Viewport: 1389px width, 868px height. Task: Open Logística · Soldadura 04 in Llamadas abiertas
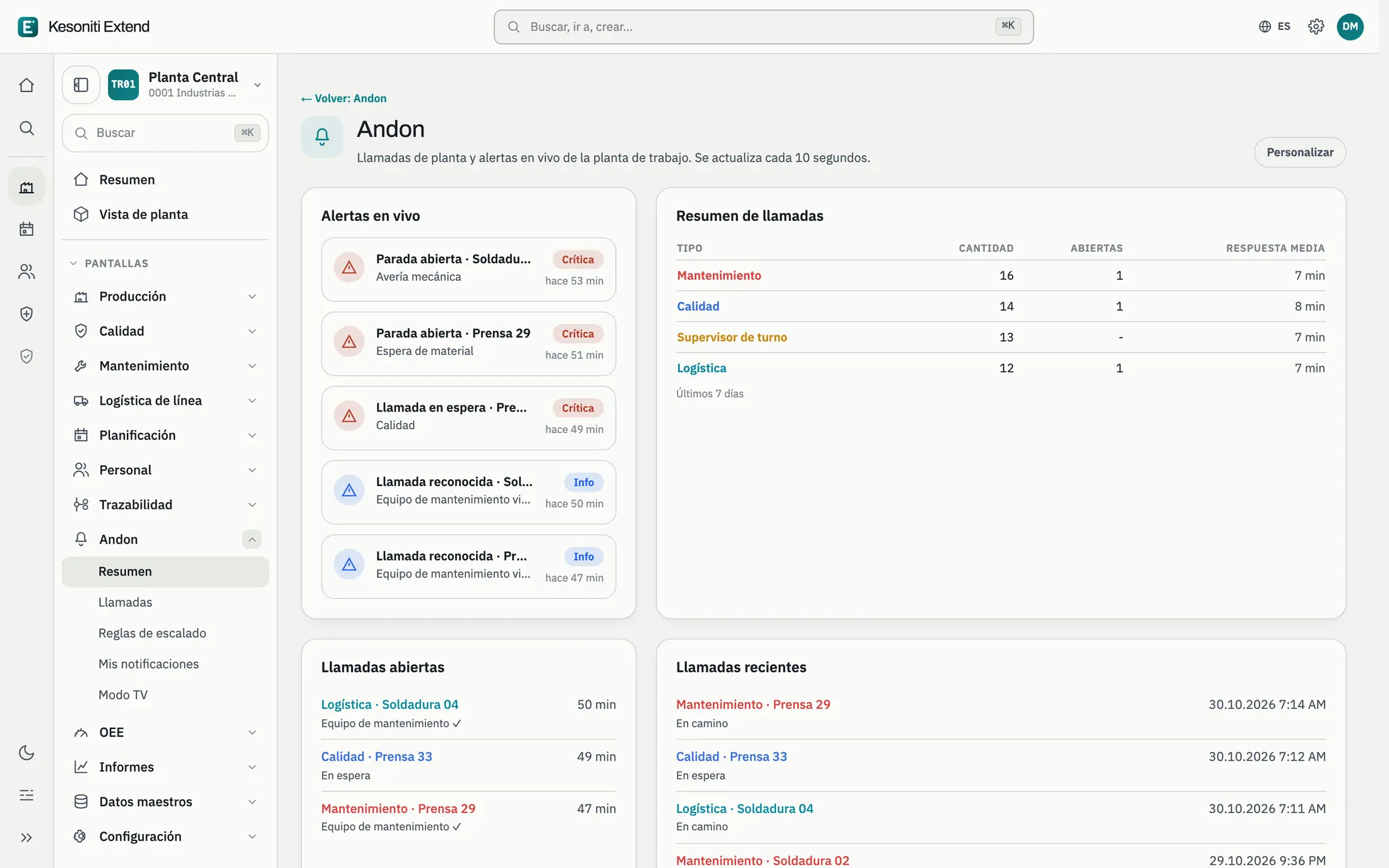pyautogui.click(x=390, y=705)
